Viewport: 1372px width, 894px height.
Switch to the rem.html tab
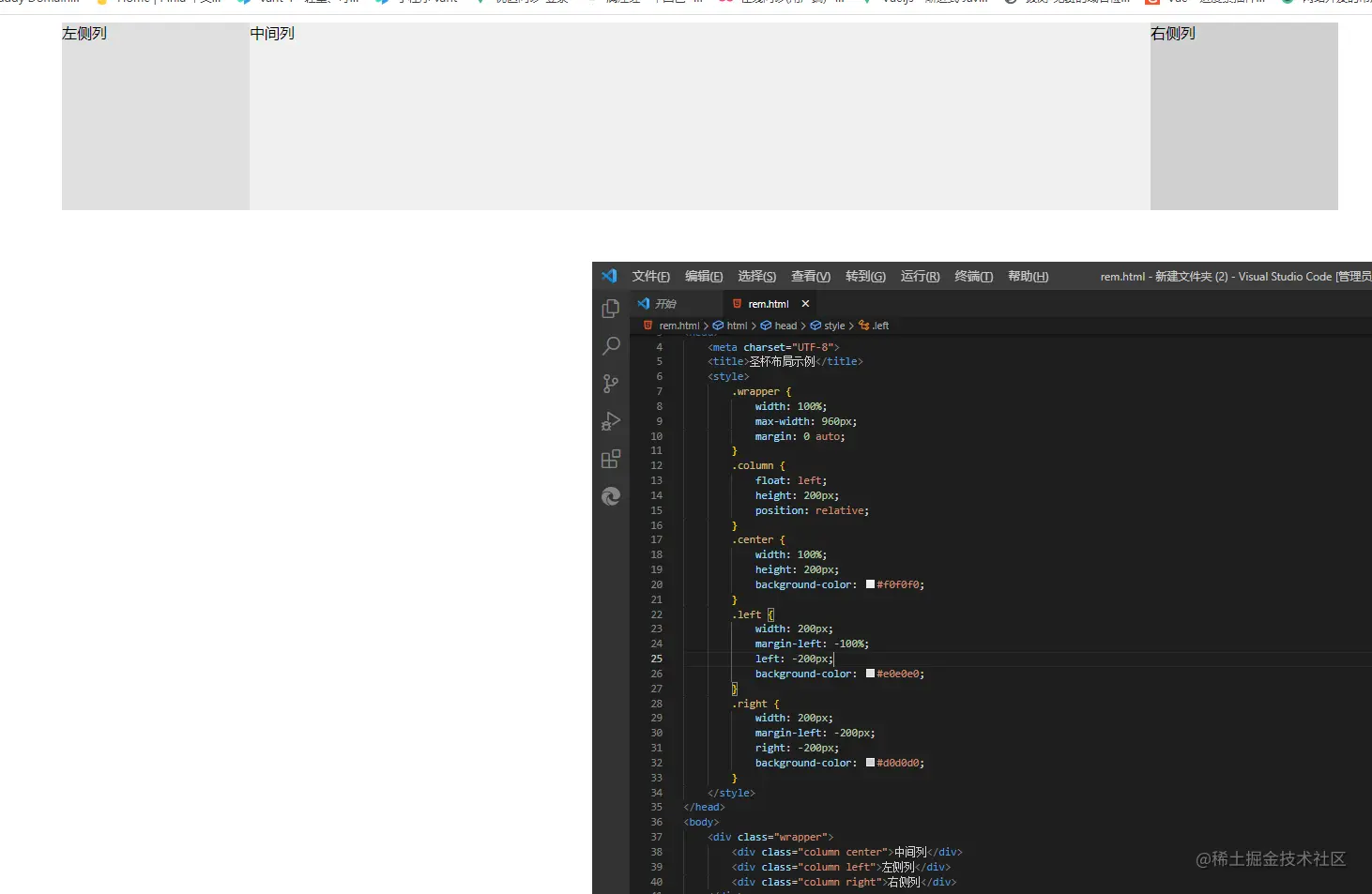pyautogui.click(x=769, y=304)
